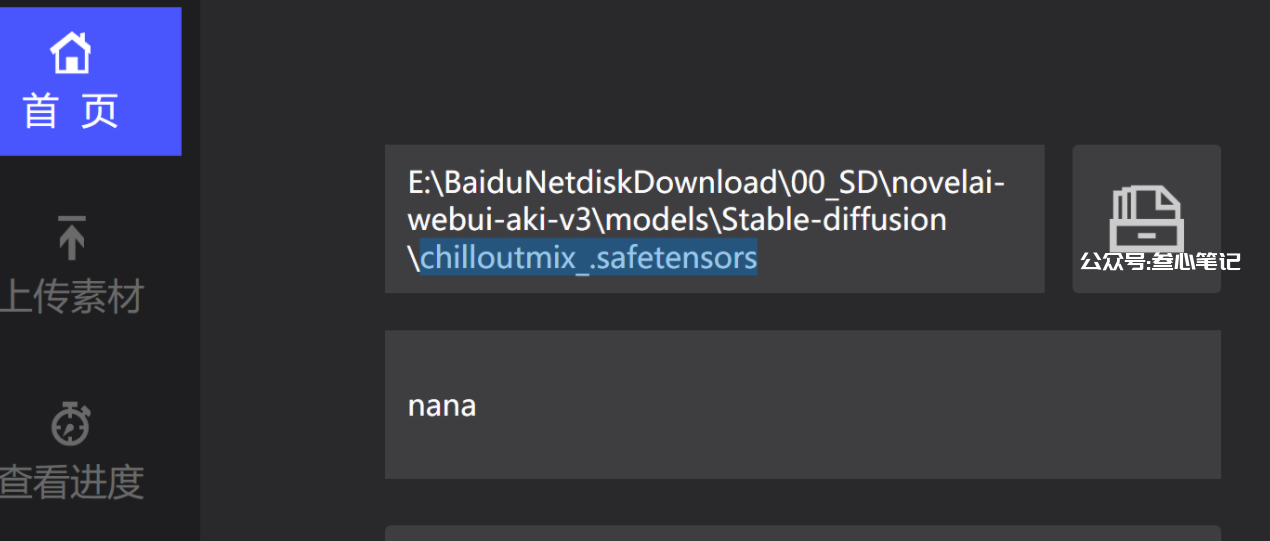Screen dimensions: 1270x541
Task: Click the highlighted chilloutmix_.safetensors text
Action: [x=588, y=258]
